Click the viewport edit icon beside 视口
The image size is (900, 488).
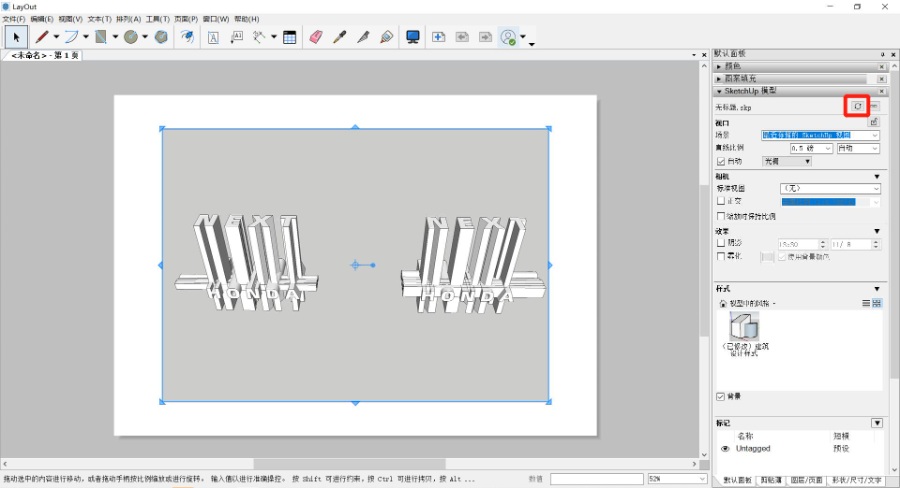click(x=874, y=122)
